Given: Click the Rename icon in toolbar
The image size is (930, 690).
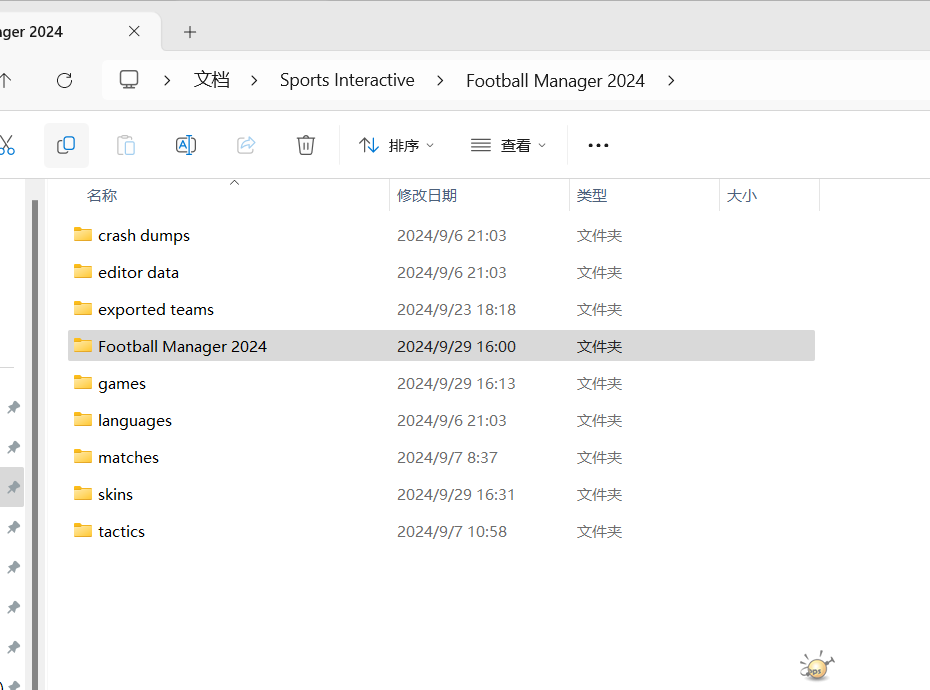Looking at the screenshot, I should tap(186, 145).
